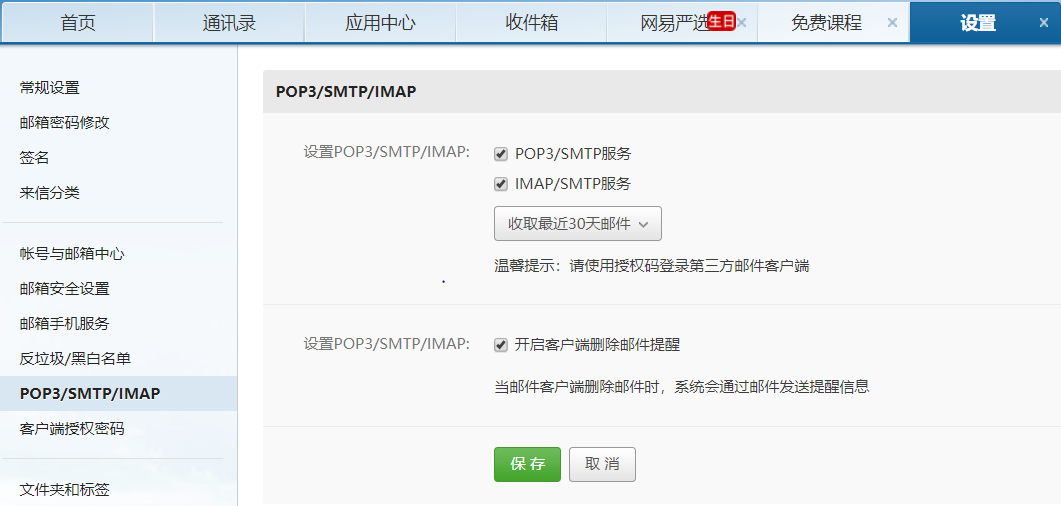The width and height of the screenshot is (1061, 506).
Task: Open 客户端授权密码 in the sidebar
Action: tap(72, 429)
